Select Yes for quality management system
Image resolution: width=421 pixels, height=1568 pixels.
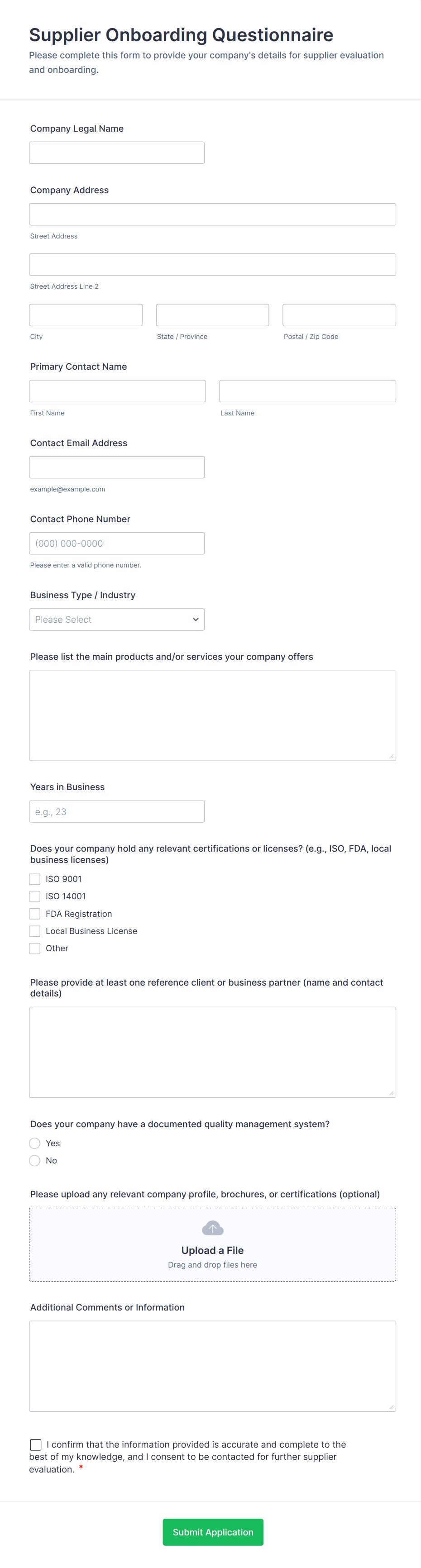pos(35,1143)
